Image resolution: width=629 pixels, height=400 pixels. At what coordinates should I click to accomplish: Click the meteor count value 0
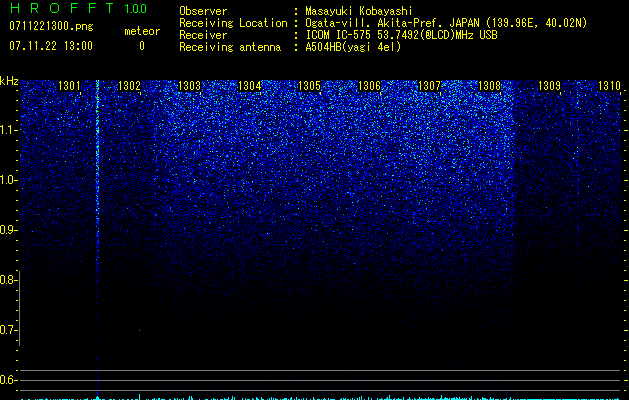tap(142, 46)
